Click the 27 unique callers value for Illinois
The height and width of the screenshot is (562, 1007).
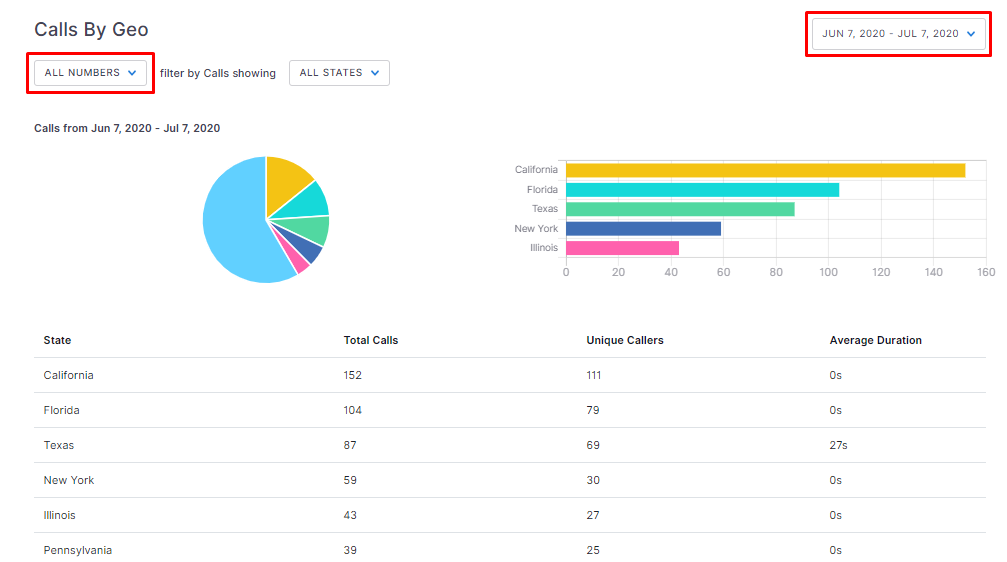tap(593, 515)
